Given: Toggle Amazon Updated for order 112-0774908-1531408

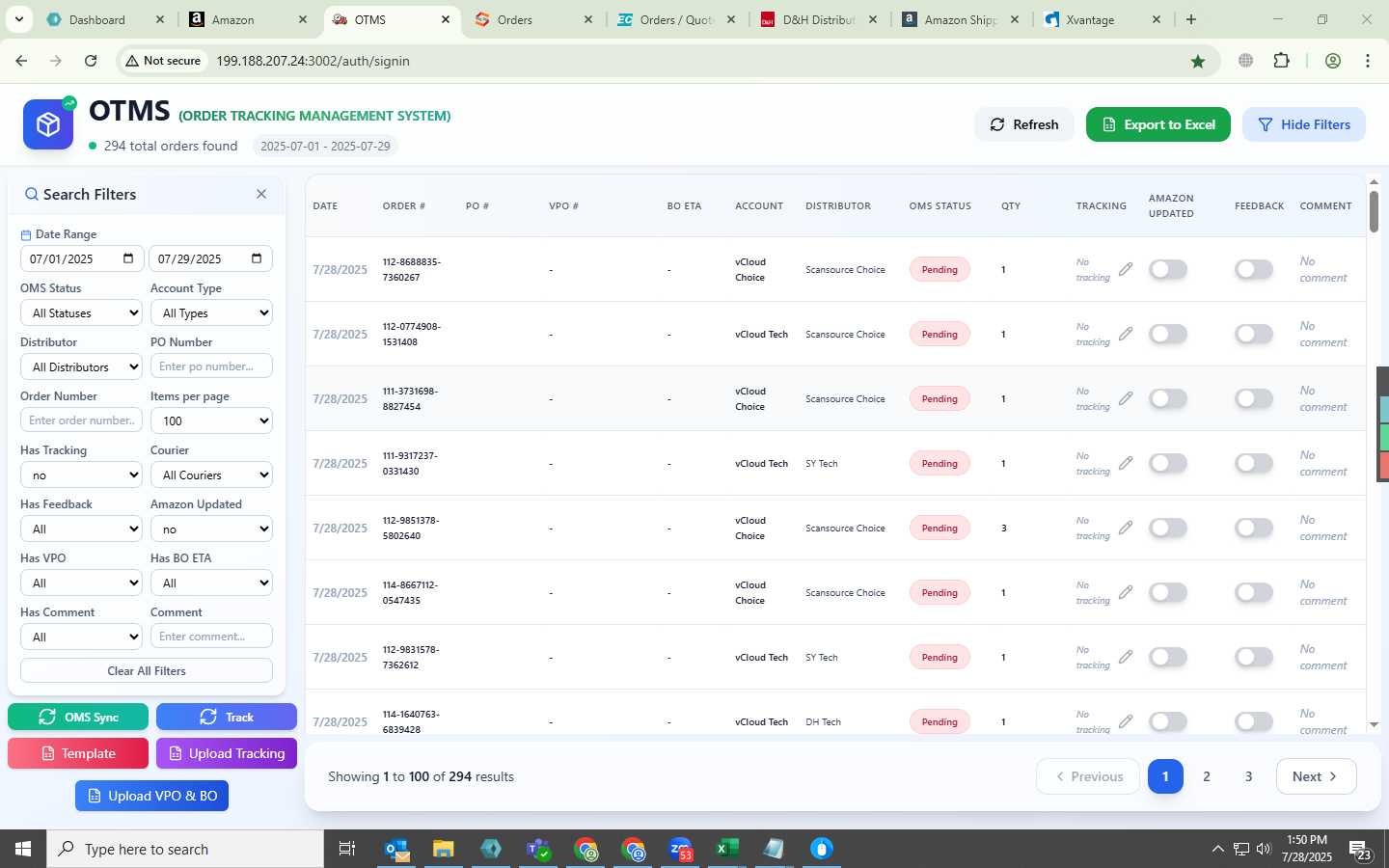Looking at the screenshot, I should [1168, 334].
